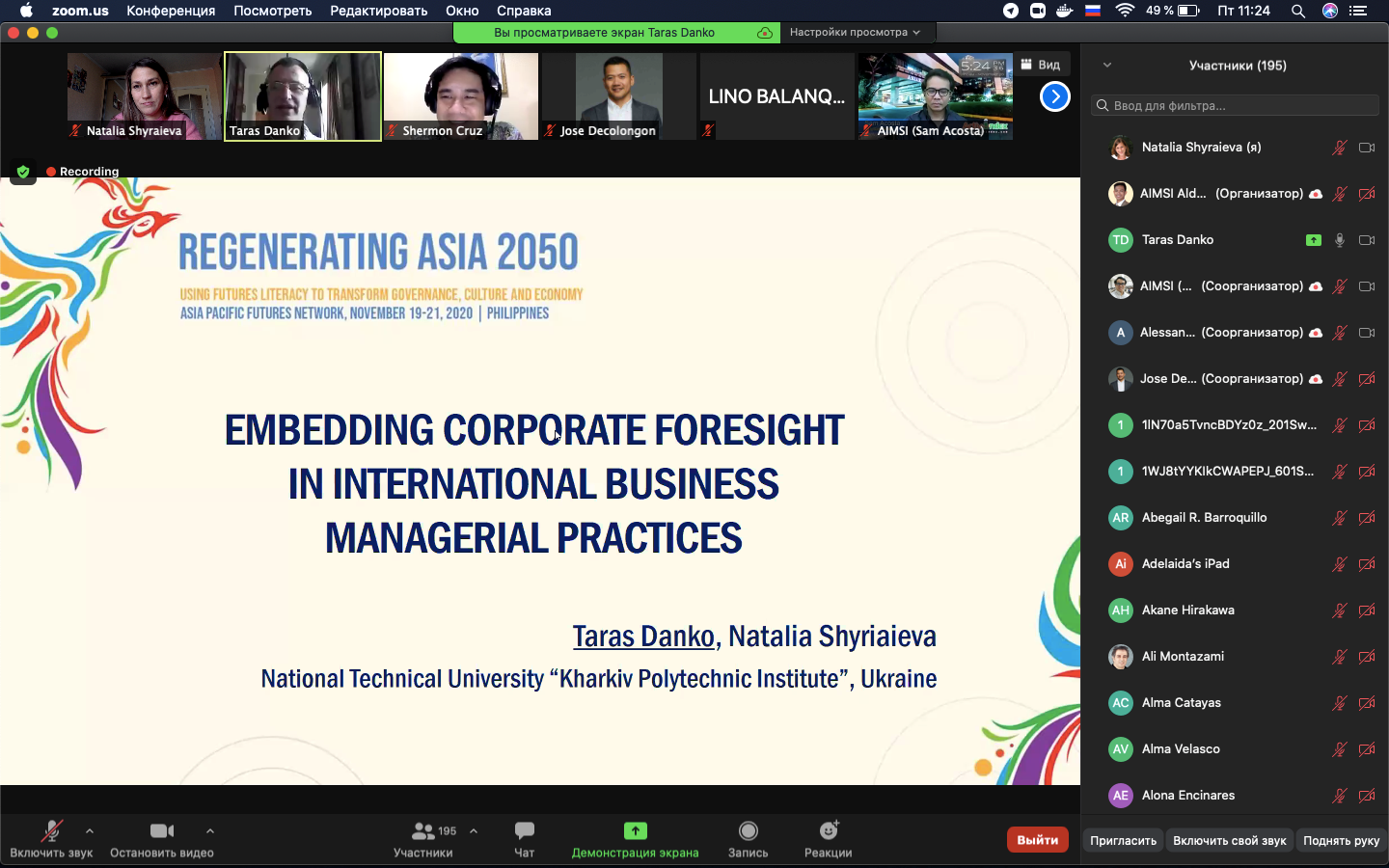Image resolution: width=1389 pixels, height=868 pixels.
Task: Toggle Natalia Shyraieva microphone icon in list
Action: click(x=1340, y=148)
